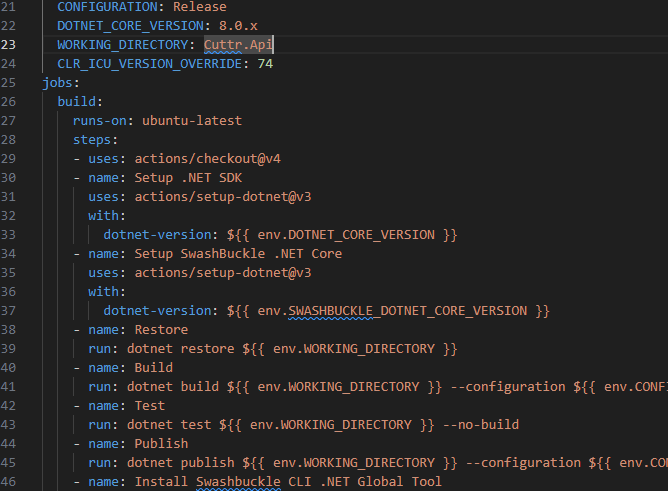Viewport: 668px width, 491px height.
Task: Click the 'with:' key on line 32
Action: [x=107, y=215]
